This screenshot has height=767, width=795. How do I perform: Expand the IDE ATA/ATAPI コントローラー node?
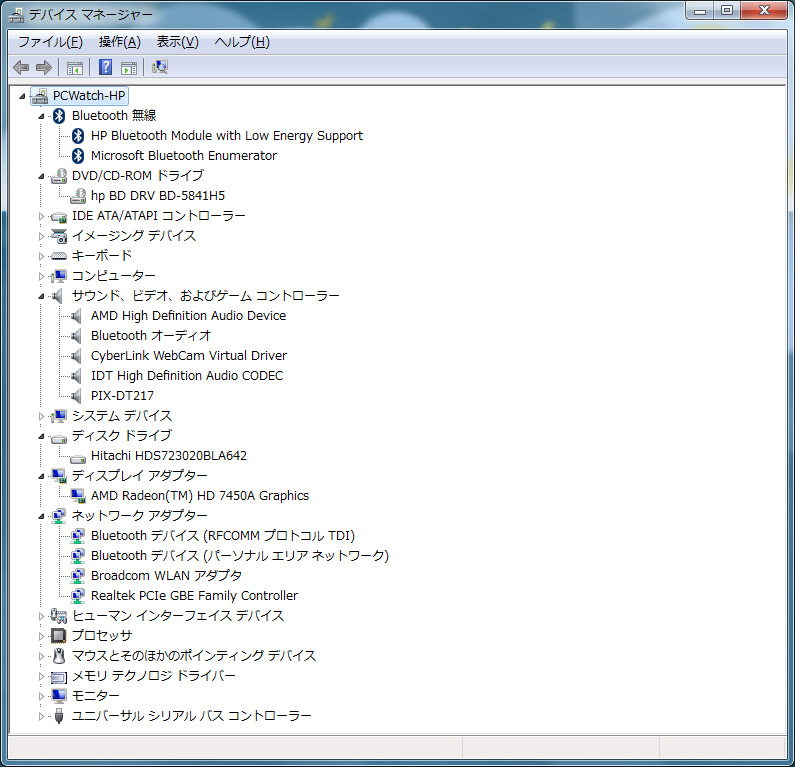coord(42,216)
